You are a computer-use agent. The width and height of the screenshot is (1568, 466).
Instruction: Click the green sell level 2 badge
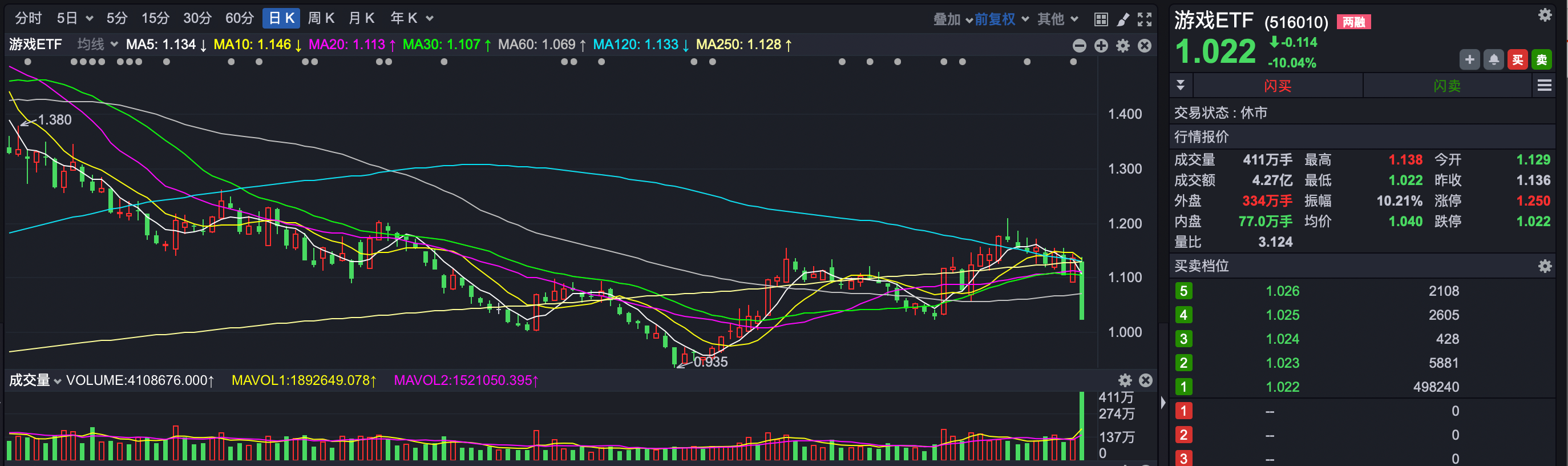(1183, 363)
